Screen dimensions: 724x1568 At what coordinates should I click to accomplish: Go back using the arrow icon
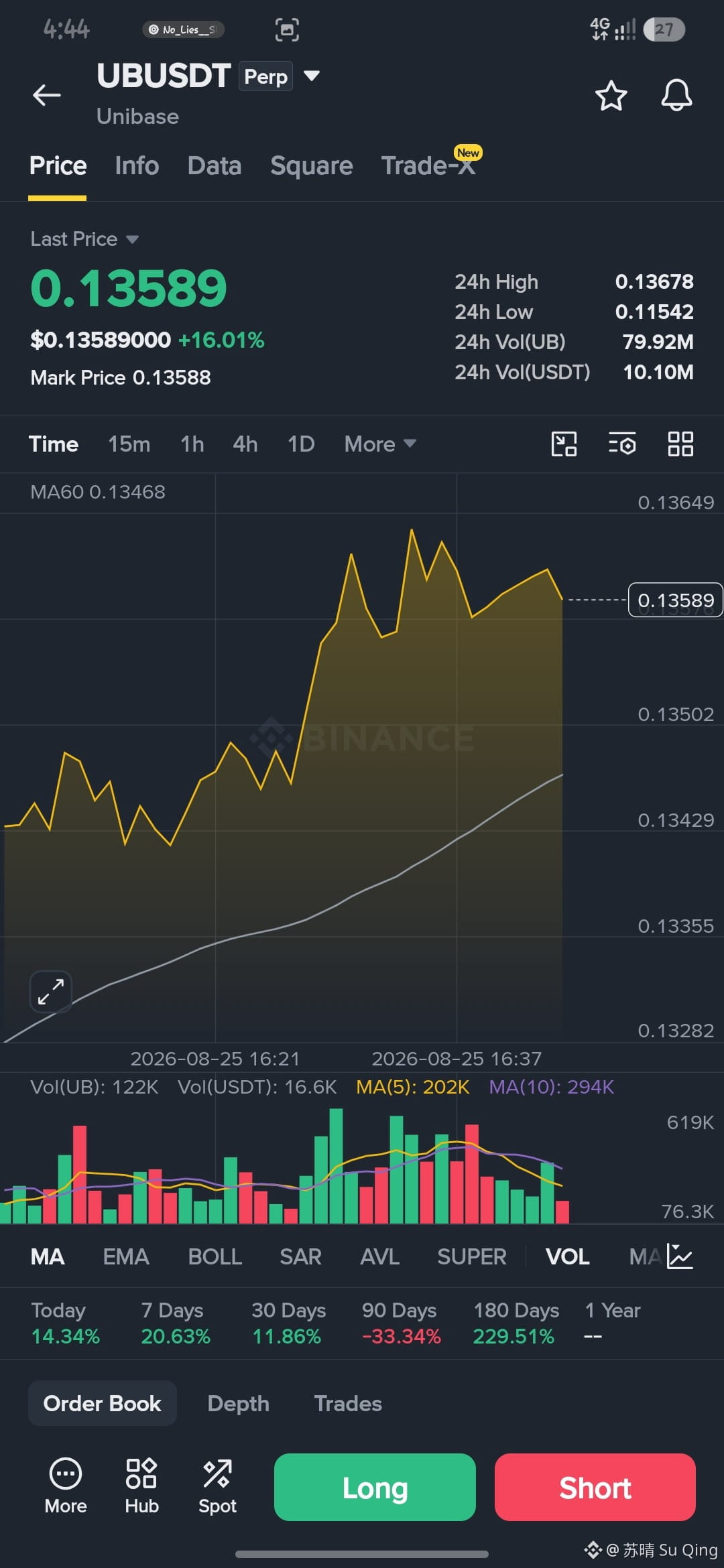coord(47,95)
